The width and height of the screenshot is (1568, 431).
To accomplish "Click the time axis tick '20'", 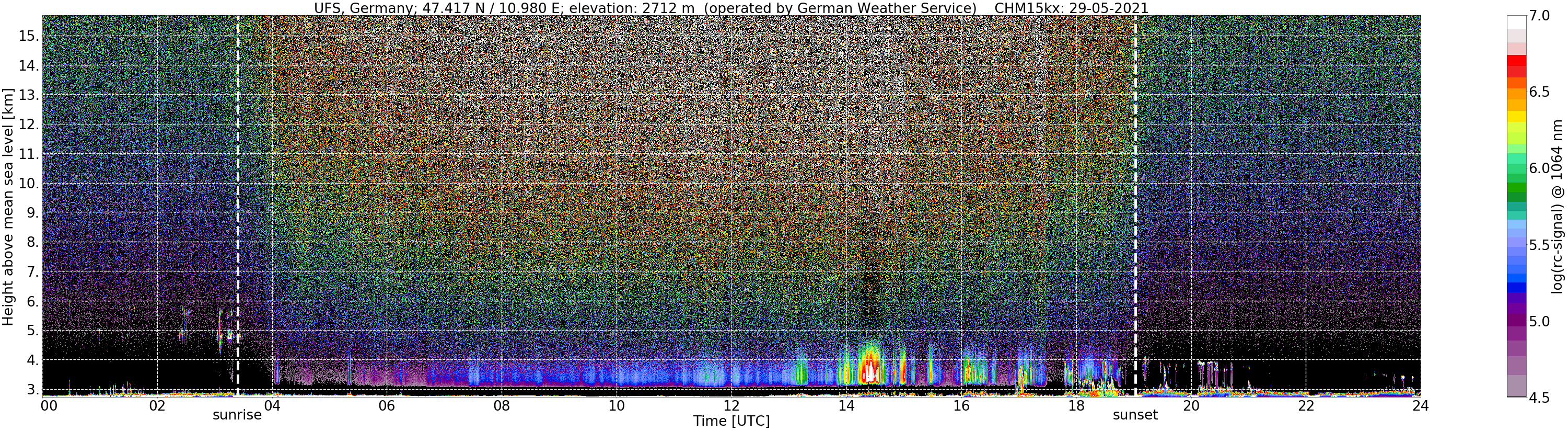I will tap(1191, 405).
